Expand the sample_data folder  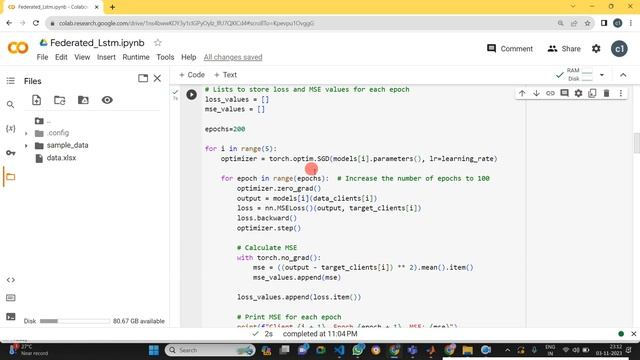pos(27,146)
